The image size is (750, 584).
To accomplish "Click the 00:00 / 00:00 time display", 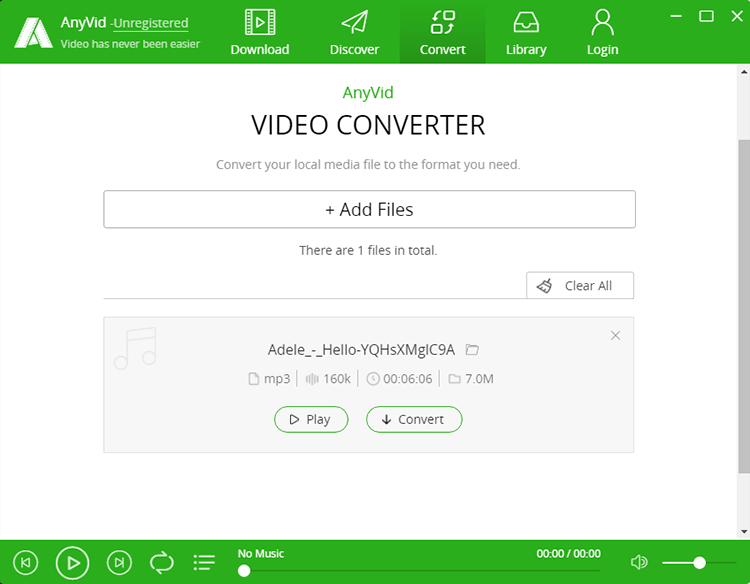I will pos(568,553).
